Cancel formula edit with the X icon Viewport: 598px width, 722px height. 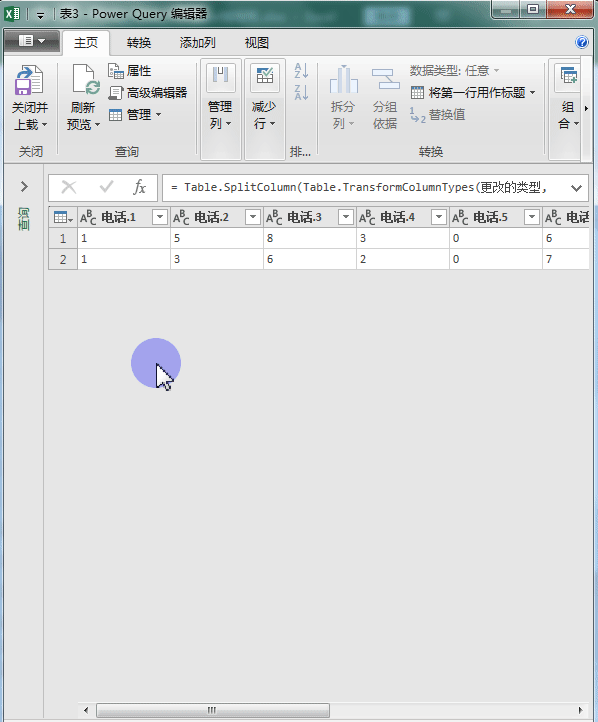pos(69,187)
